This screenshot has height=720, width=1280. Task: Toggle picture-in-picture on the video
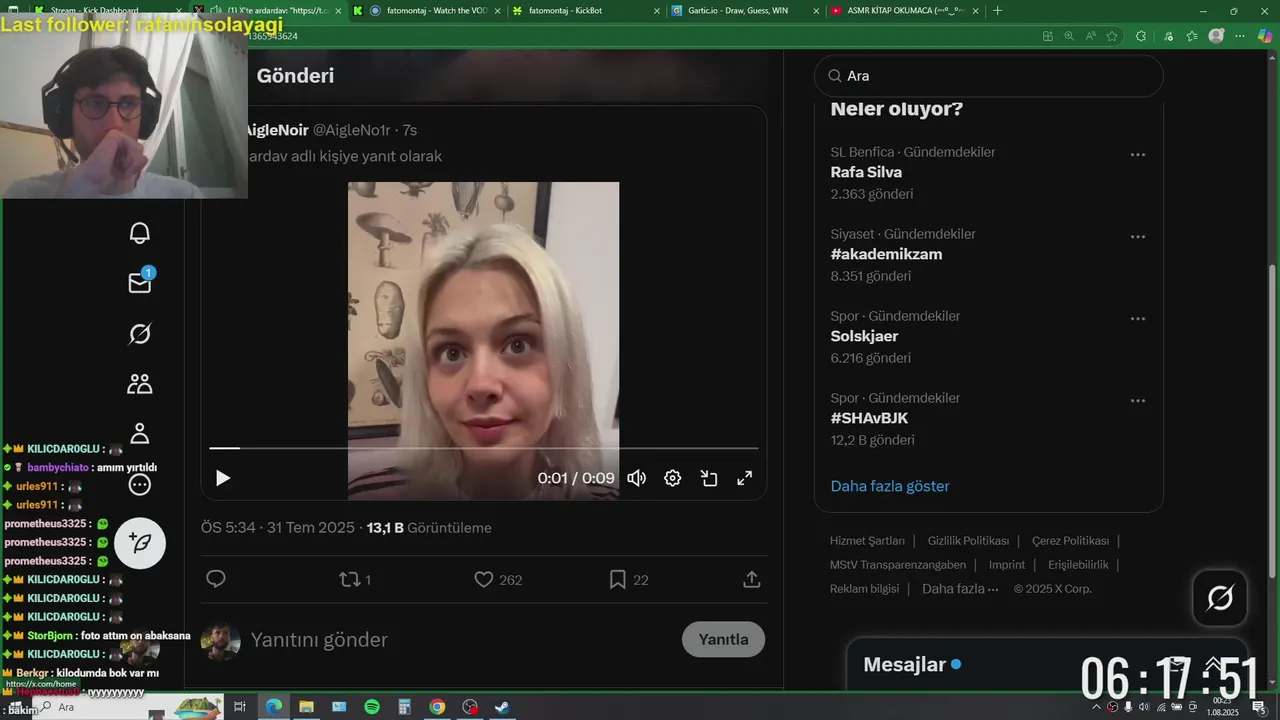tap(709, 478)
